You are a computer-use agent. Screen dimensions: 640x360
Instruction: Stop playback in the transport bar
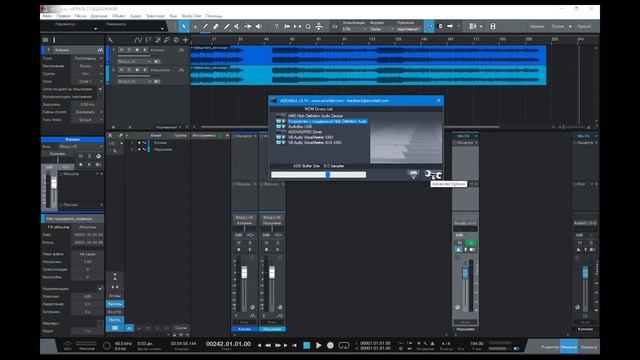[307, 345]
